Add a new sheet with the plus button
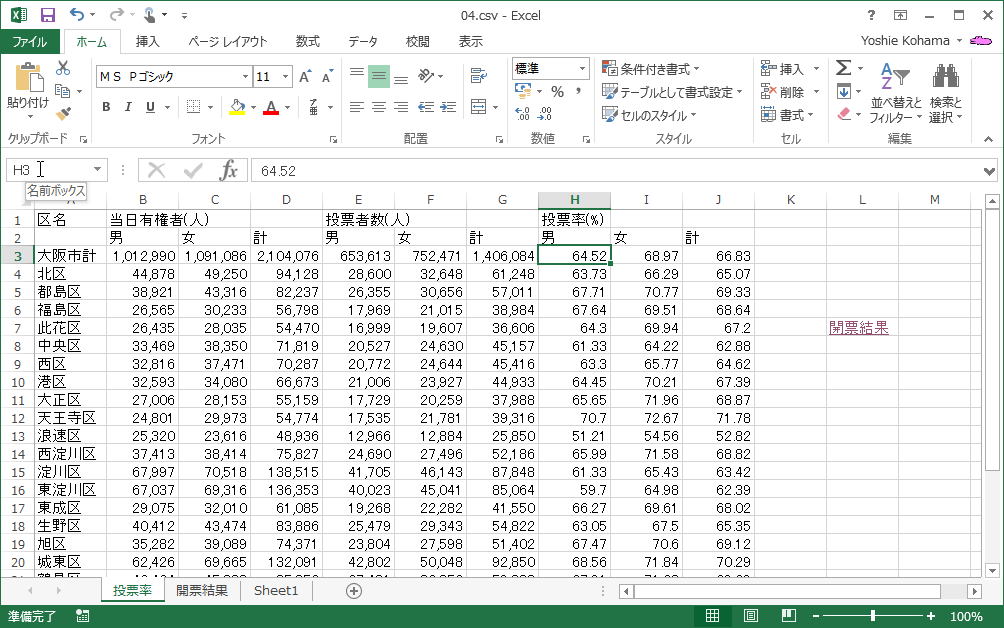The height and width of the screenshot is (628, 1004). click(353, 591)
